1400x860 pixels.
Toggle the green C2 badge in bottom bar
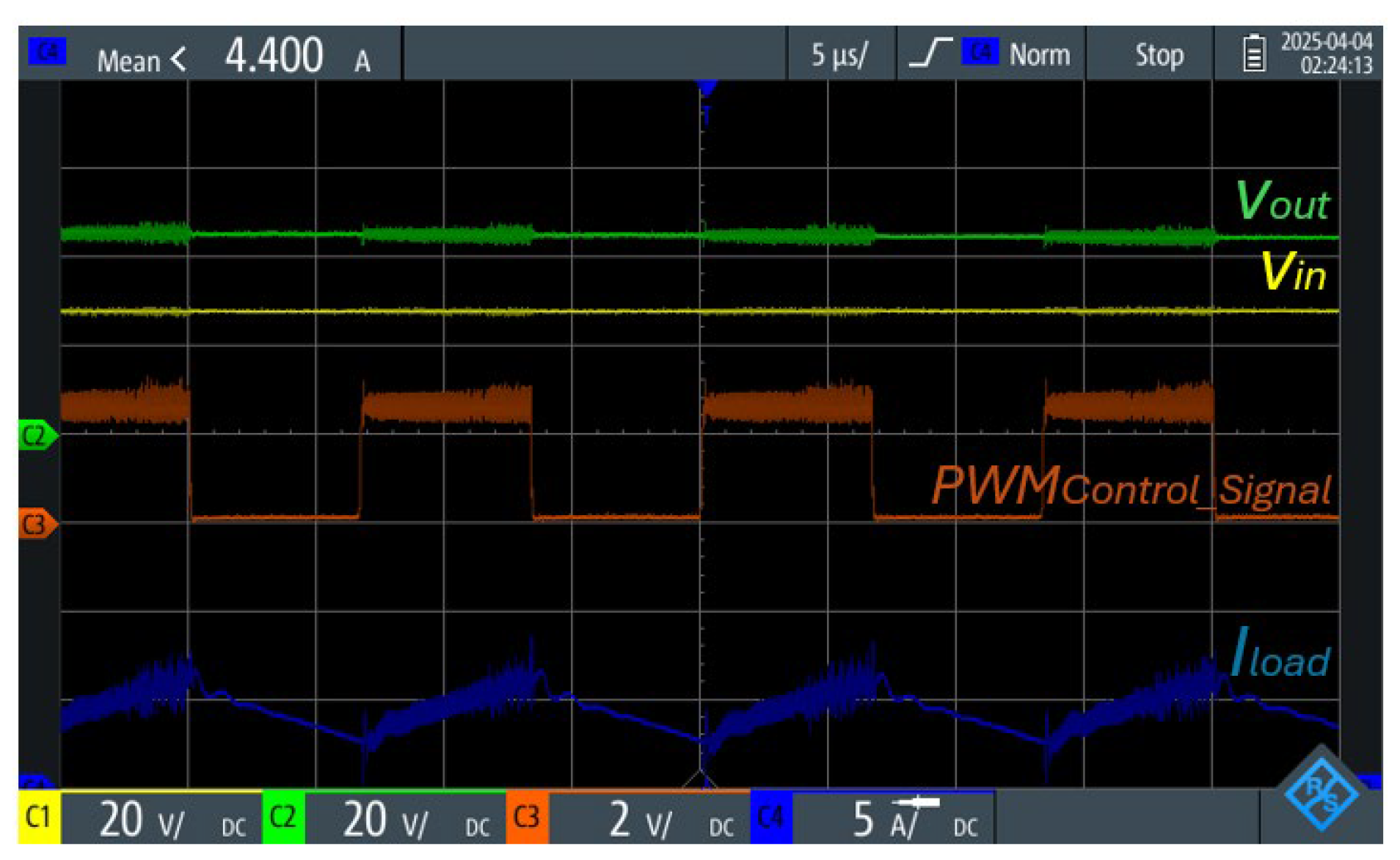coord(283,817)
